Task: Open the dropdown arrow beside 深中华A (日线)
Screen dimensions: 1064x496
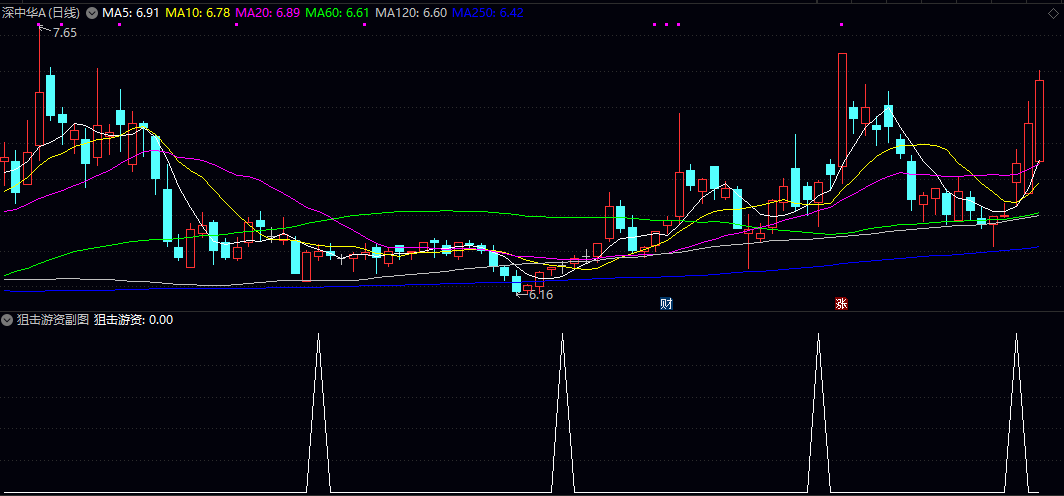Action: [92, 12]
